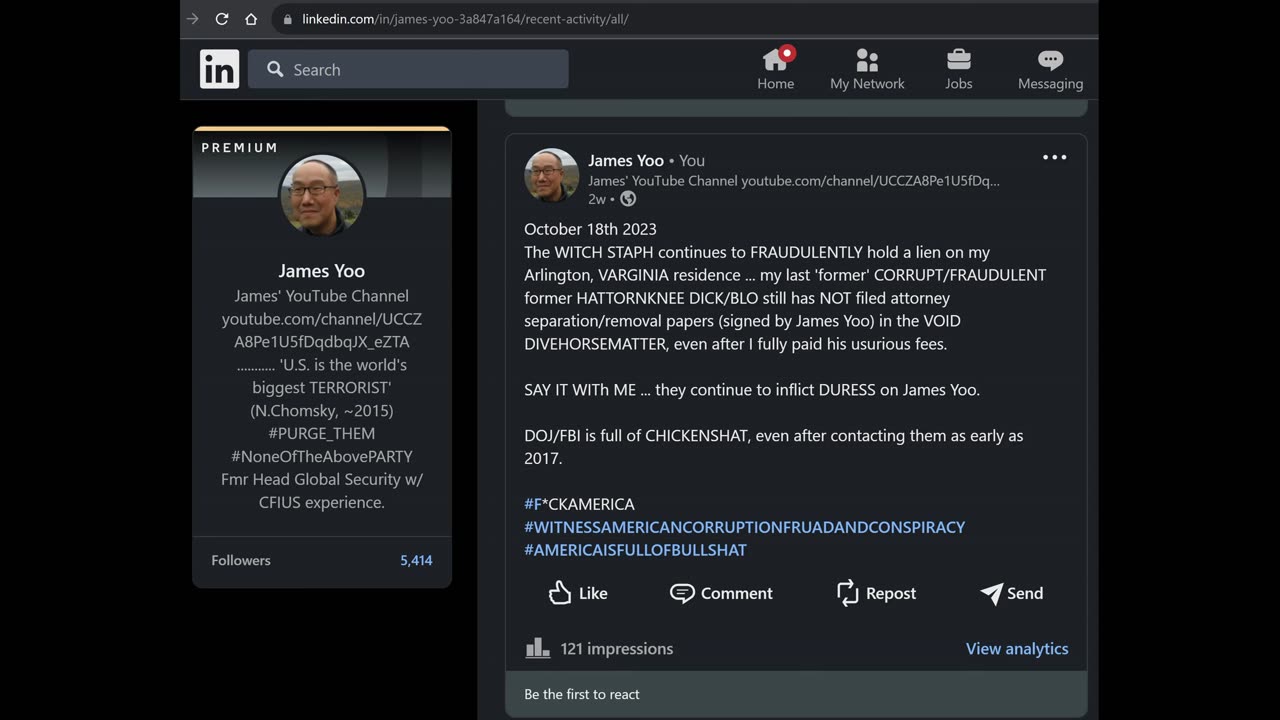Open James Yoo name in sidebar card
The image size is (1280, 720).
click(321, 271)
